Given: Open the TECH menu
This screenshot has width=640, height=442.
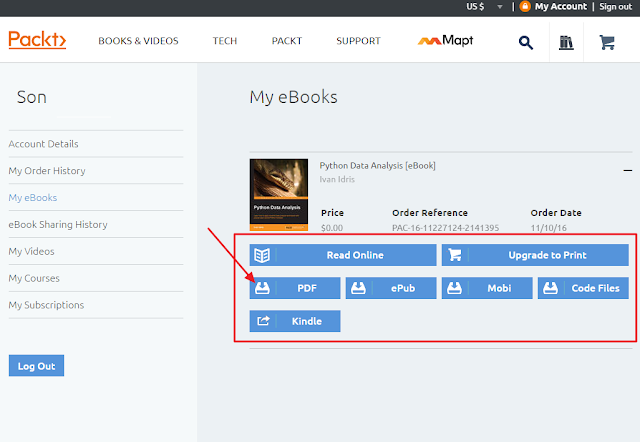Looking at the screenshot, I should [225, 41].
